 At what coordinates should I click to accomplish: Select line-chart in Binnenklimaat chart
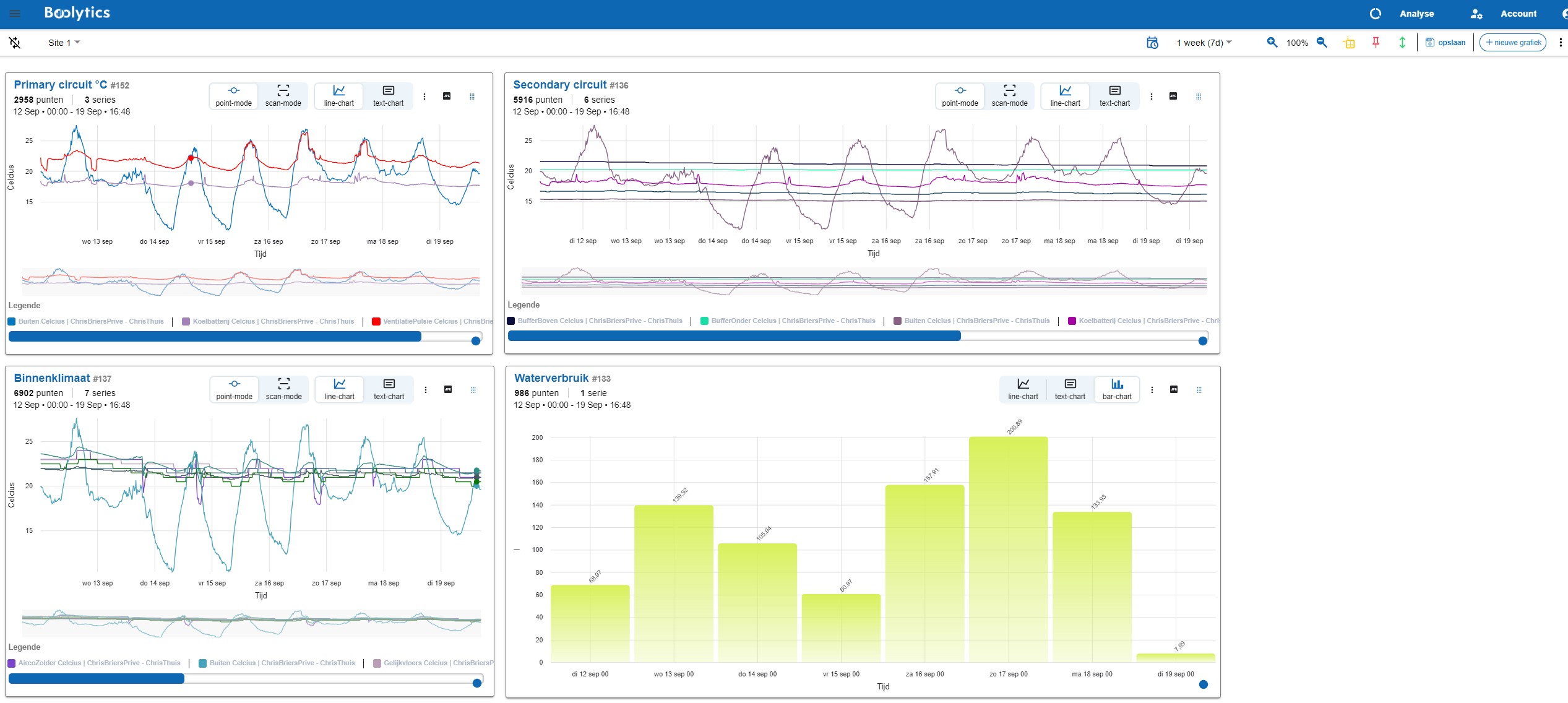point(339,389)
